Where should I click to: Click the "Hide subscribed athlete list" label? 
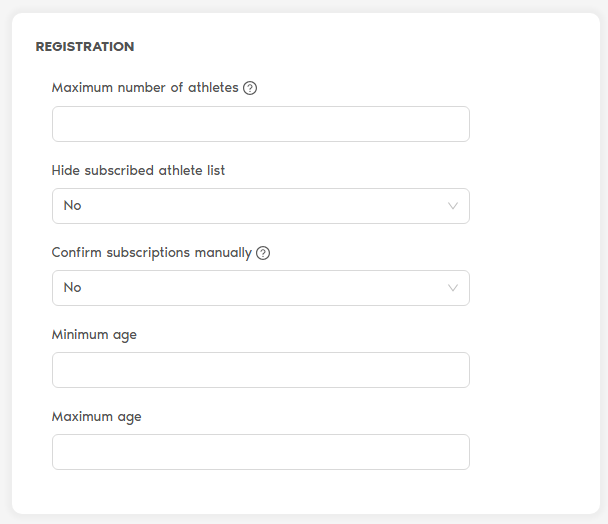coord(138,170)
